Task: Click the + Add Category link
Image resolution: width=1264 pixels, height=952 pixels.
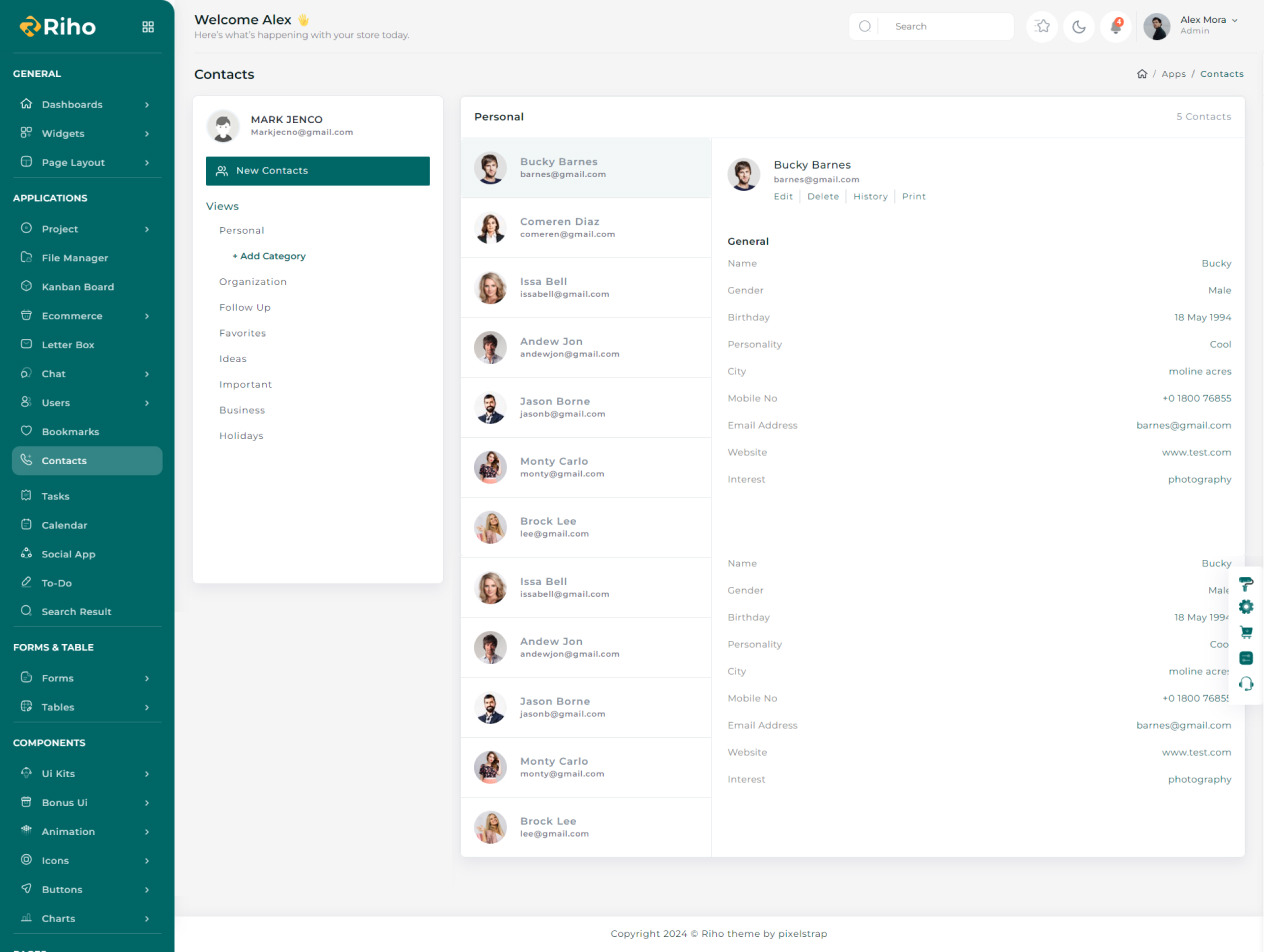Action: pos(269,256)
